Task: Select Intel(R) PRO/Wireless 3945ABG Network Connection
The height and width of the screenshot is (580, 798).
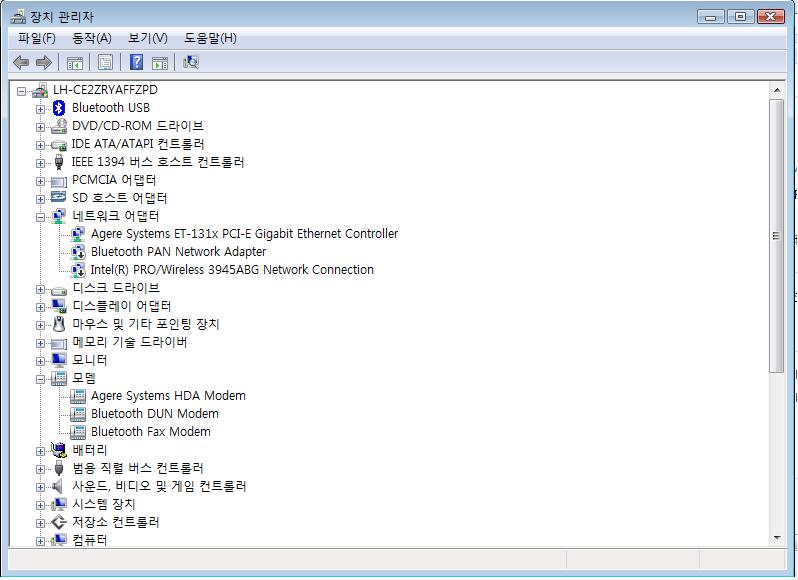Action: [232, 270]
